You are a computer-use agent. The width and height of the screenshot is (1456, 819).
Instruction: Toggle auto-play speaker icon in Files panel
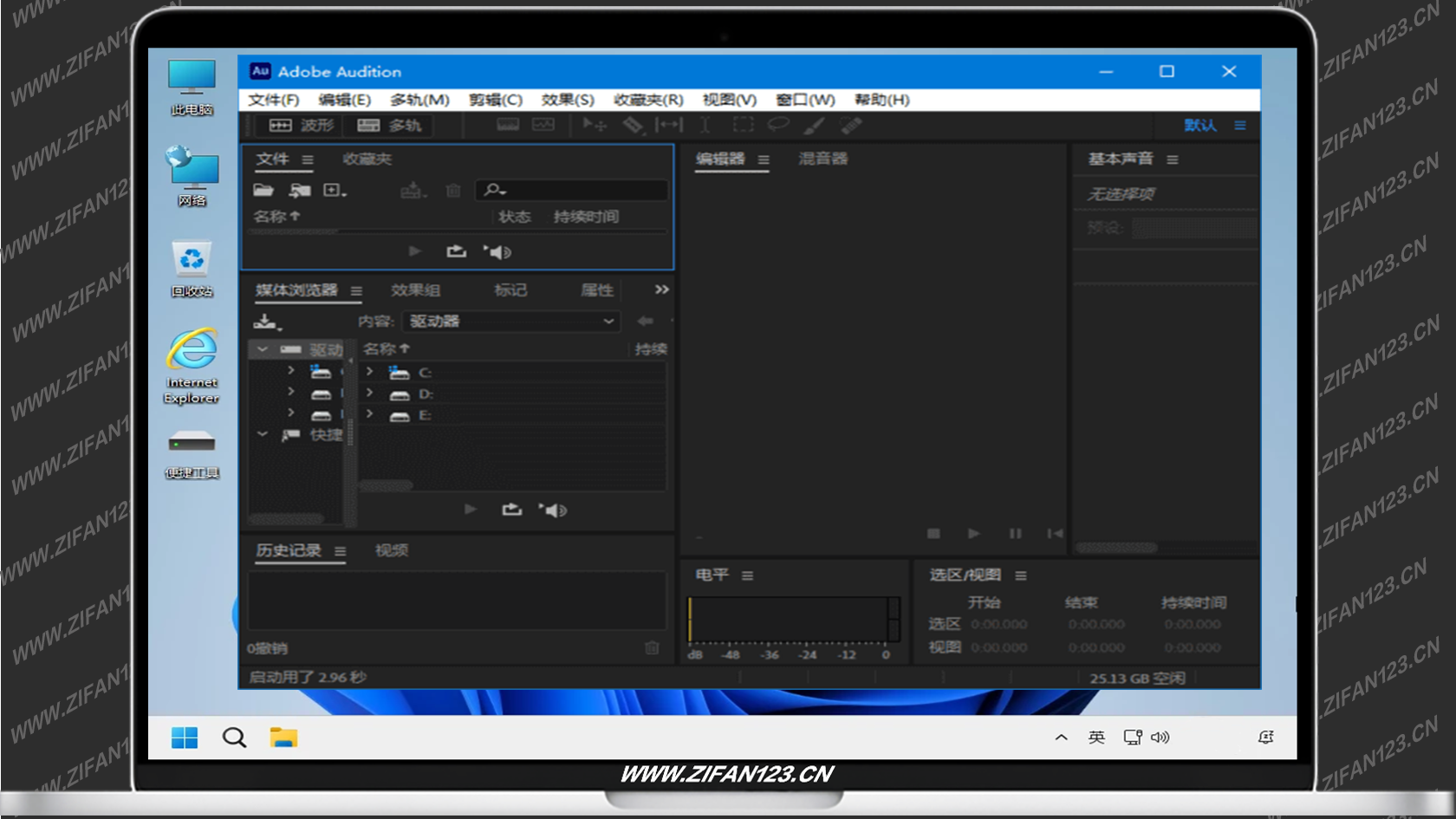coord(497,251)
